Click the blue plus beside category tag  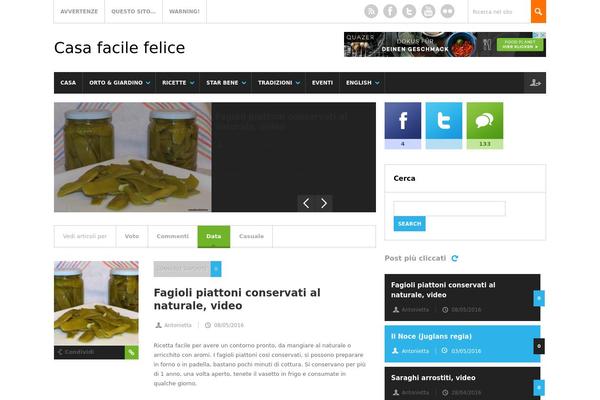(x=216, y=269)
